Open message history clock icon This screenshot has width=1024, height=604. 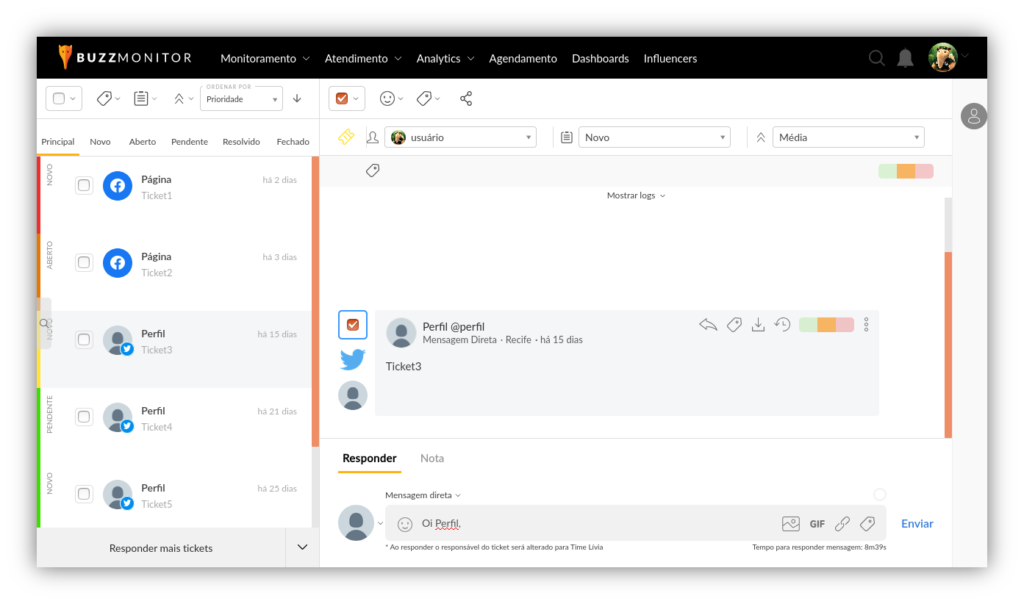coord(782,325)
